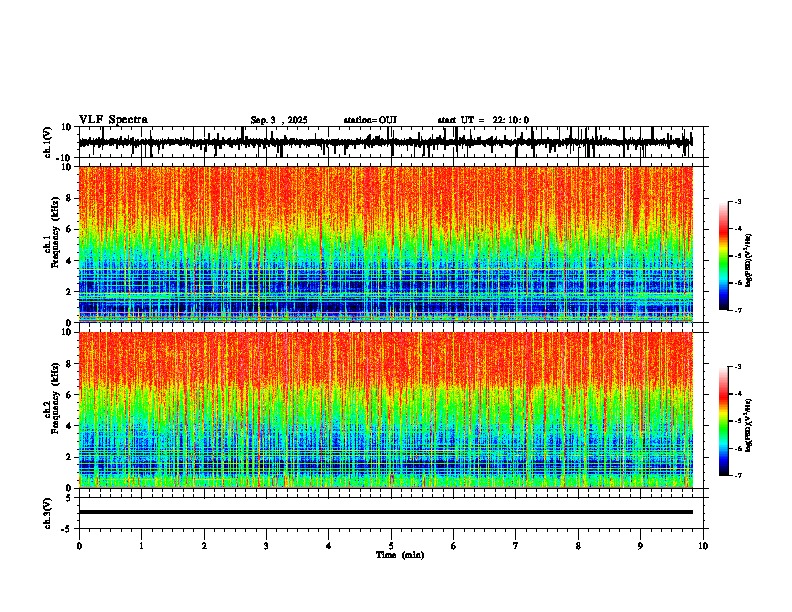Click the "6" tick on time axis
The image size is (792, 612).
(x=454, y=546)
